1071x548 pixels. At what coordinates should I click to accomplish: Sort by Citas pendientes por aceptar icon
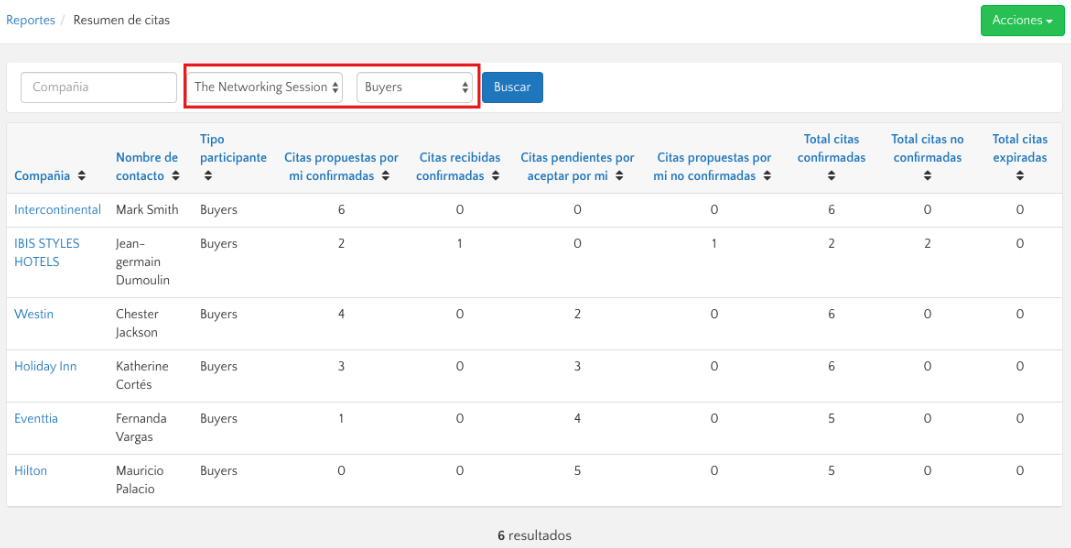[x=619, y=176]
